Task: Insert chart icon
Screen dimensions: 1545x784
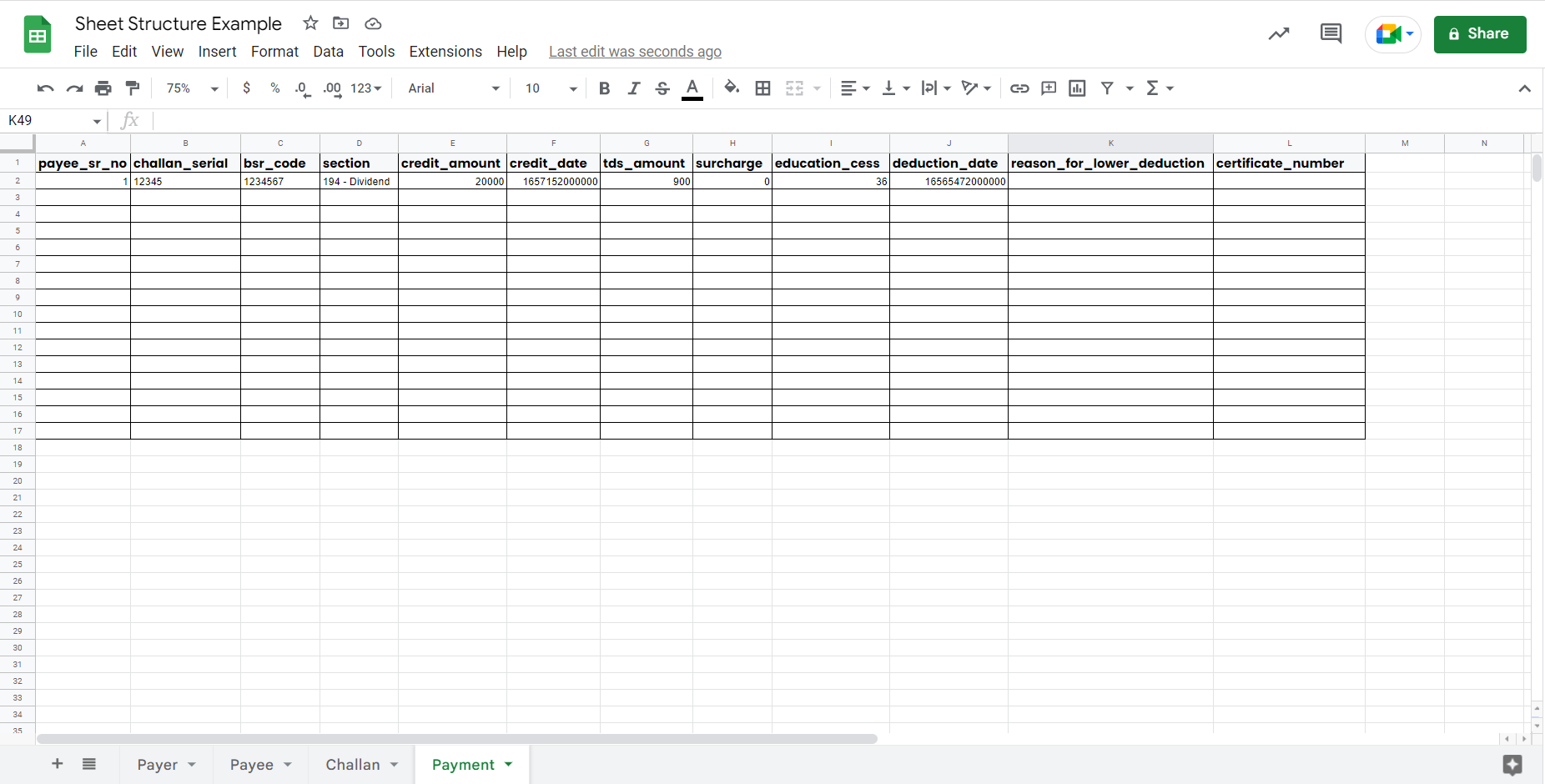Action: click(1077, 88)
